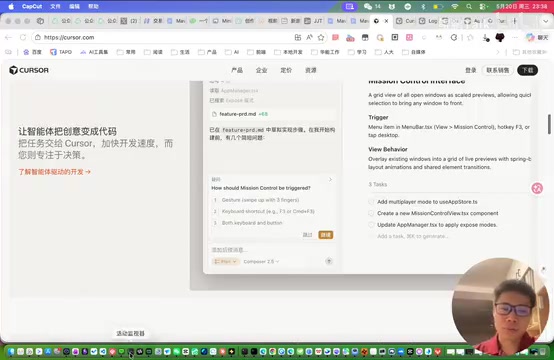Open the 本地开发 bookmarks folder
Image resolution: width=554 pixels, height=360 pixels.
tap(289, 52)
